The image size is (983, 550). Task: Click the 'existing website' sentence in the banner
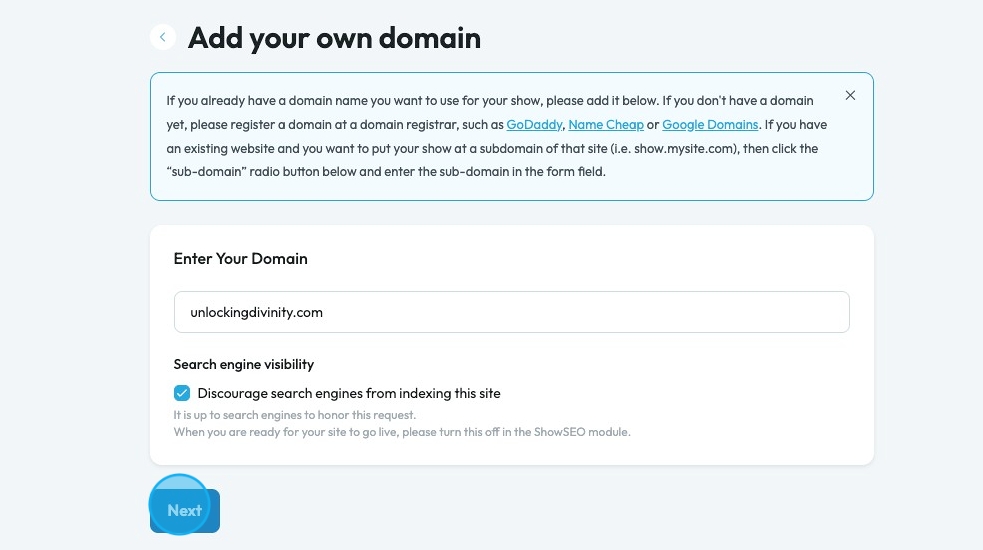[x=300, y=148]
